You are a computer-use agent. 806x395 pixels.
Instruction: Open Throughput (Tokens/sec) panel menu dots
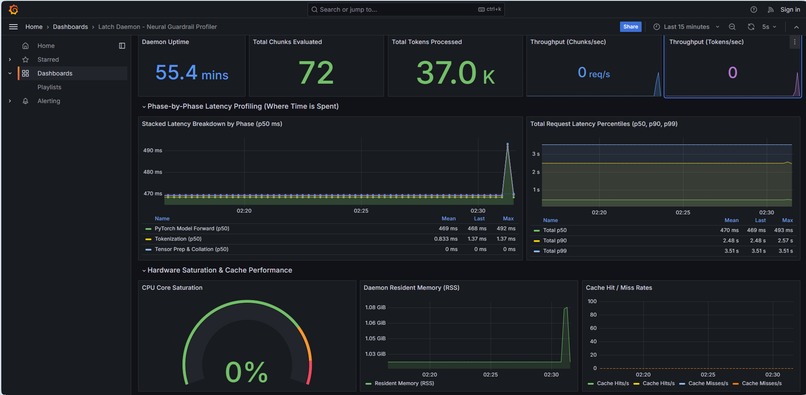[x=794, y=43]
